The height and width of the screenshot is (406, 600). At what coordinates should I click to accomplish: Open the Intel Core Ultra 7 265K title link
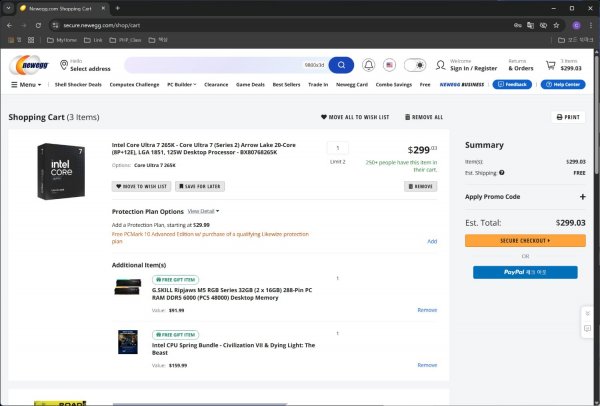[204, 148]
